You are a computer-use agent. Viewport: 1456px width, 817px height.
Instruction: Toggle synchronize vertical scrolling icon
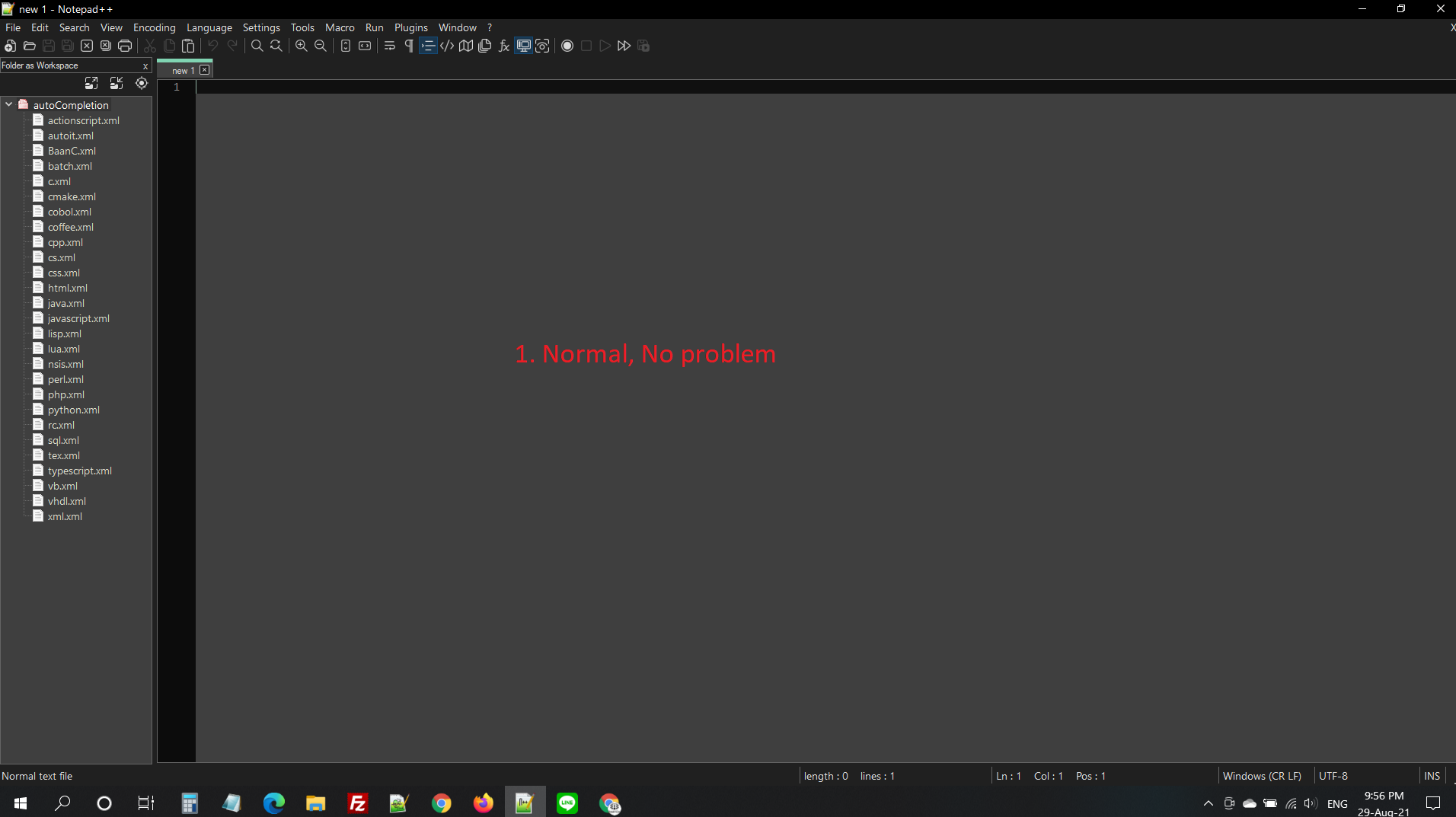pos(346,46)
